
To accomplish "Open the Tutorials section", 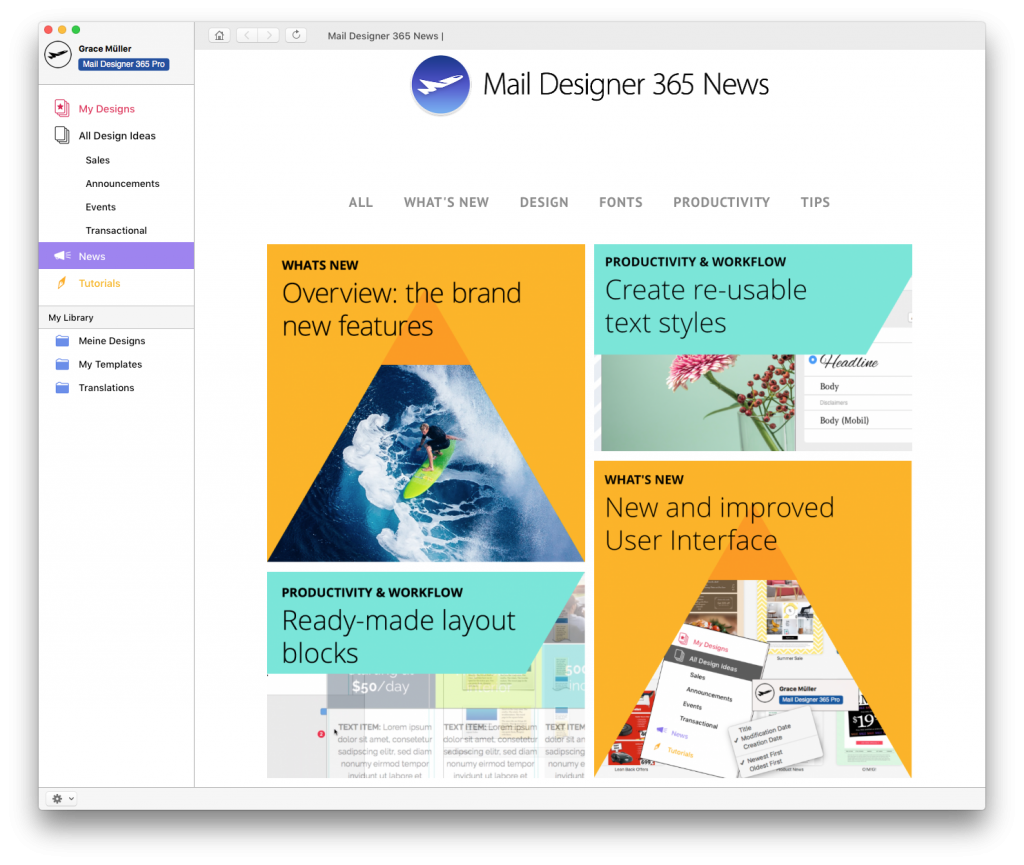I will [x=99, y=283].
